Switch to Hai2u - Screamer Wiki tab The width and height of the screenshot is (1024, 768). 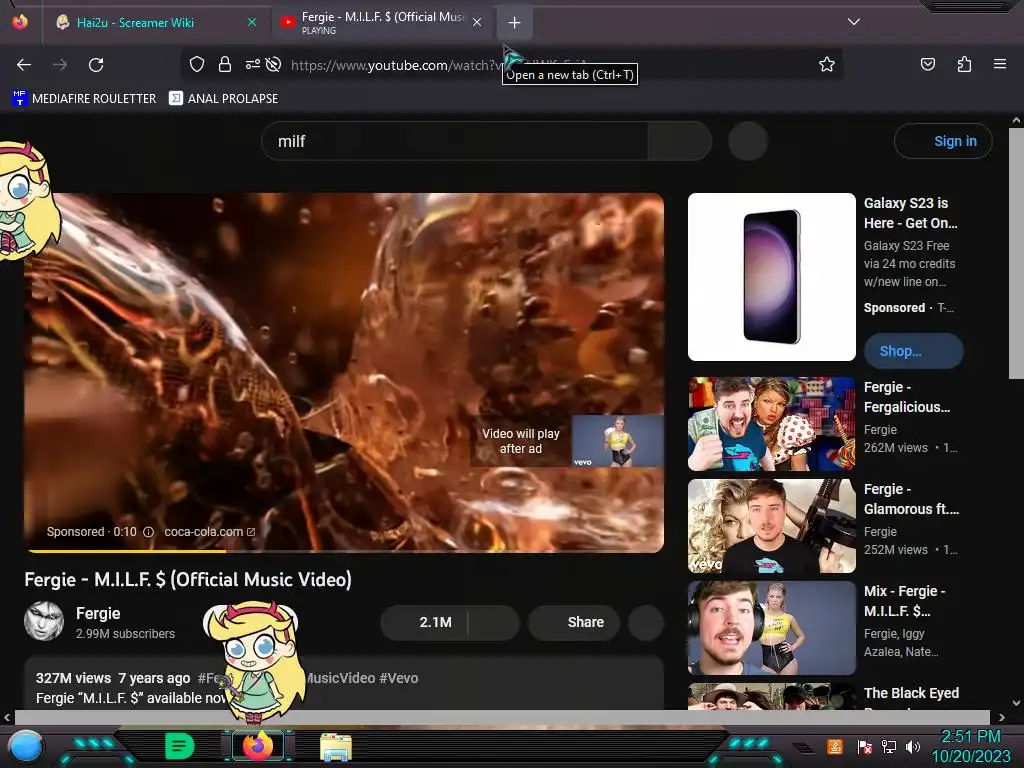point(135,23)
